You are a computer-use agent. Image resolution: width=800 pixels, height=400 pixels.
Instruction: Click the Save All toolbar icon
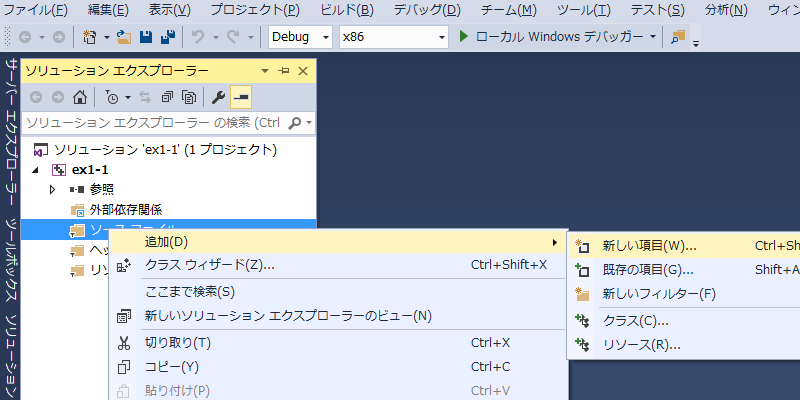(168, 37)
